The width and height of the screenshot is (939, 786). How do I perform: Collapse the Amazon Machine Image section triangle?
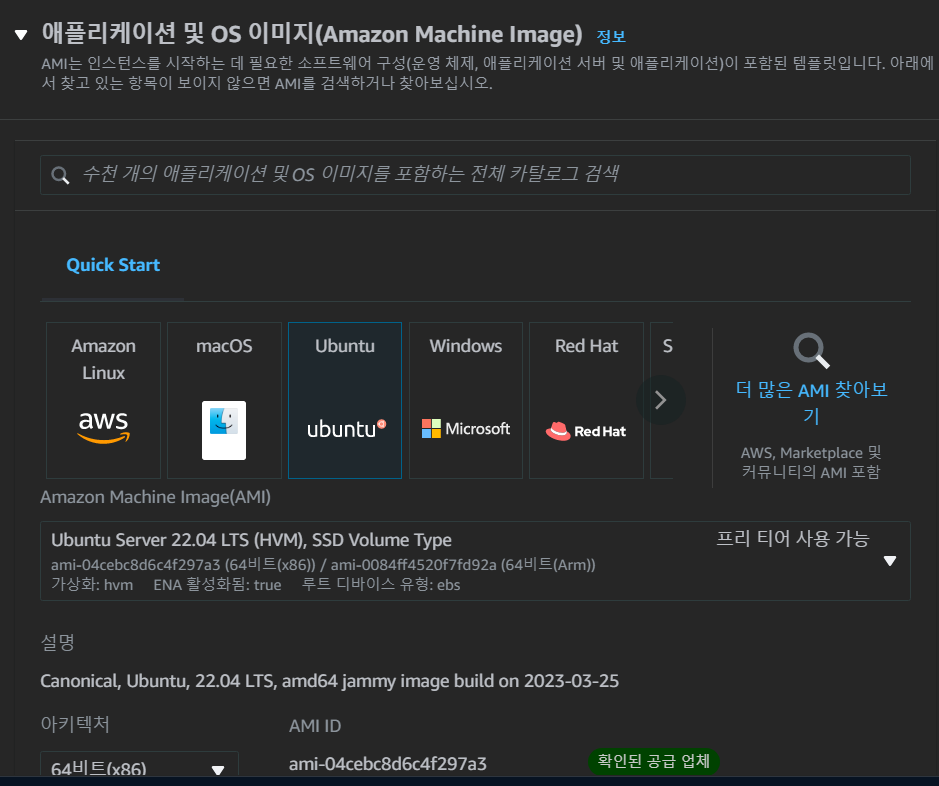(x=21, y=35)
